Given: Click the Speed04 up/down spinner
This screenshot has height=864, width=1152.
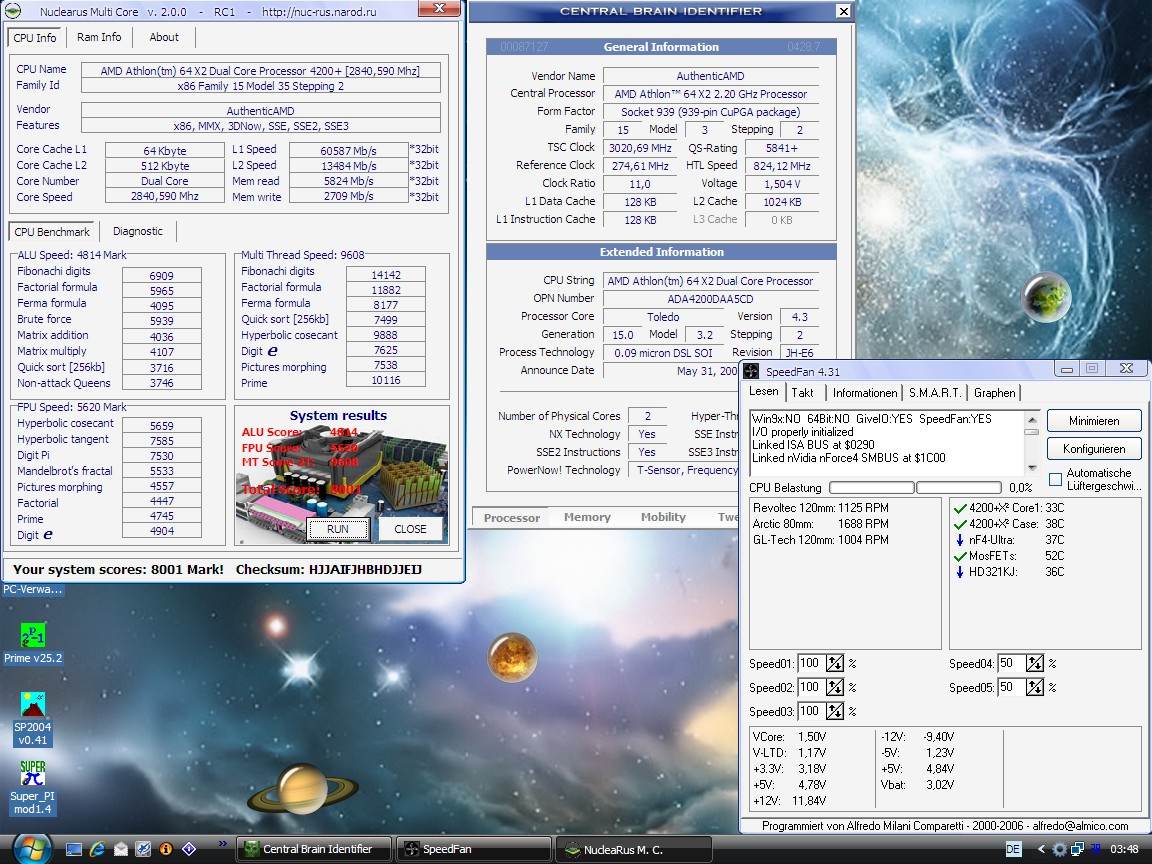Looking at the screenshot, I should [x=1035, y=664].
